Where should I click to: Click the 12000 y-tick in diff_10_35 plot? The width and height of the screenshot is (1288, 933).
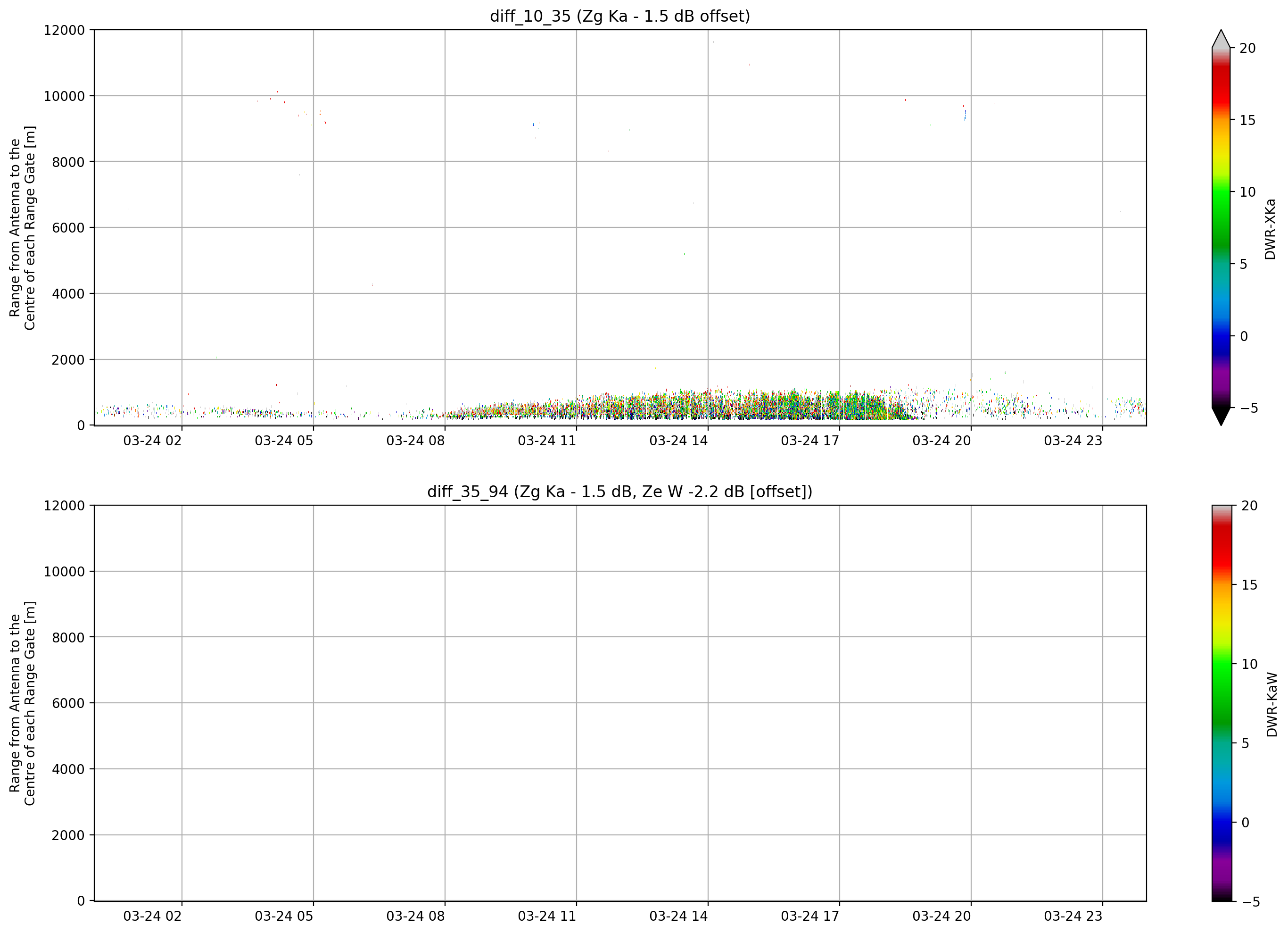pyautogui.click(x=64, y=30)
